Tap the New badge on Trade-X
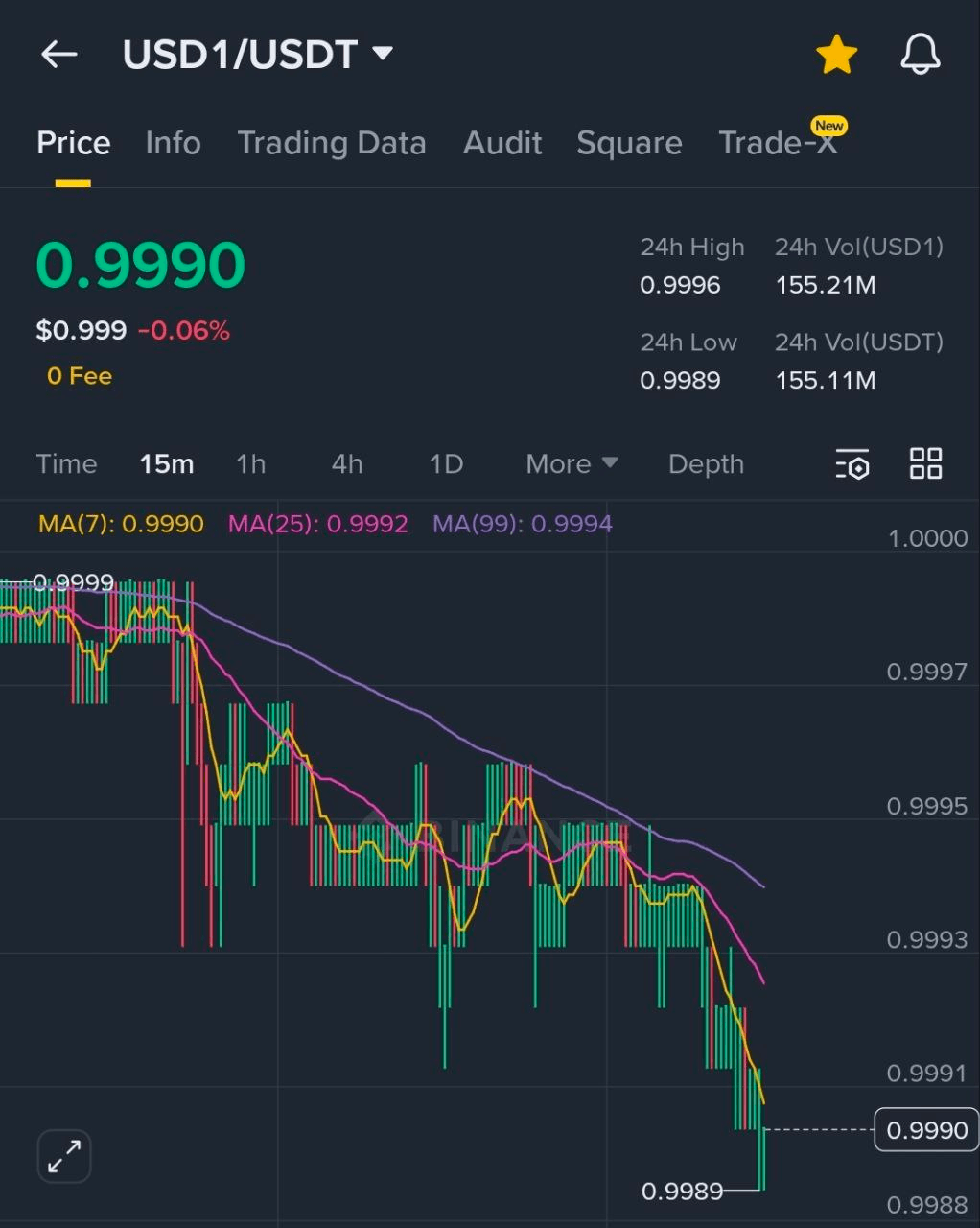 point(829,126)
